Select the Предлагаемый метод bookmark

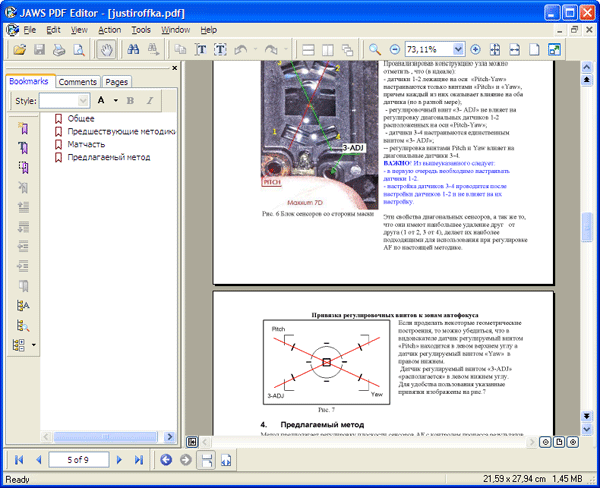click(109, 157)
